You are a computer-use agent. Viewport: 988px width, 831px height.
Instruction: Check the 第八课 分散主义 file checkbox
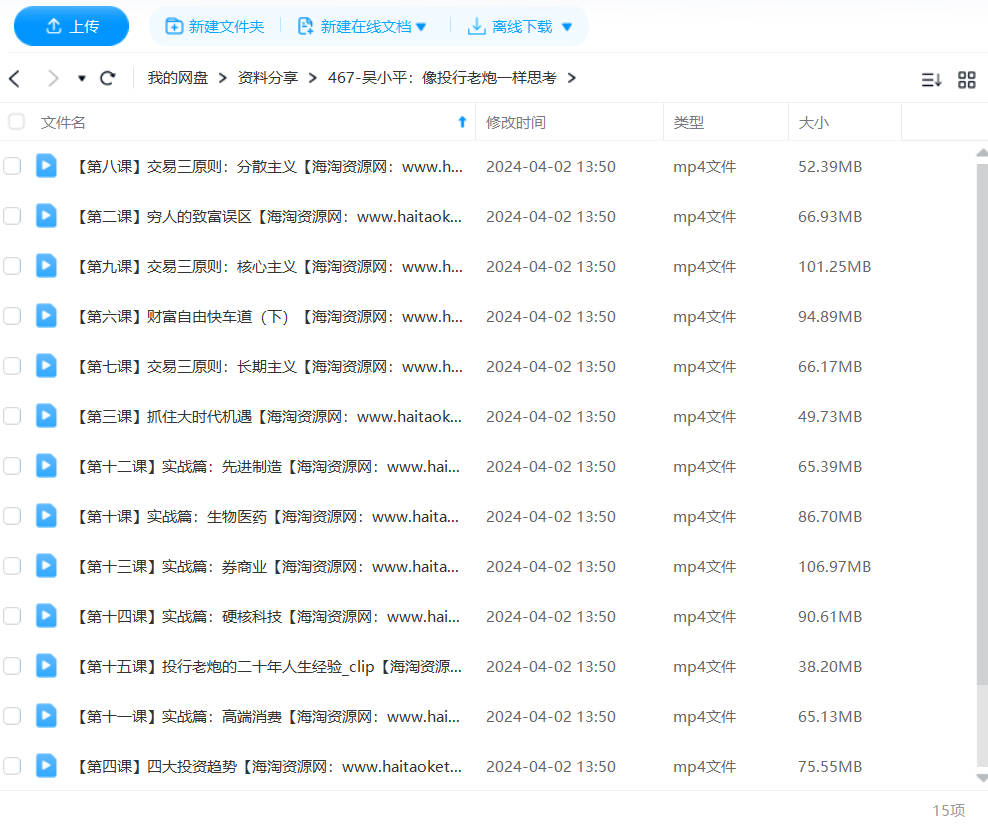point(12,166)
